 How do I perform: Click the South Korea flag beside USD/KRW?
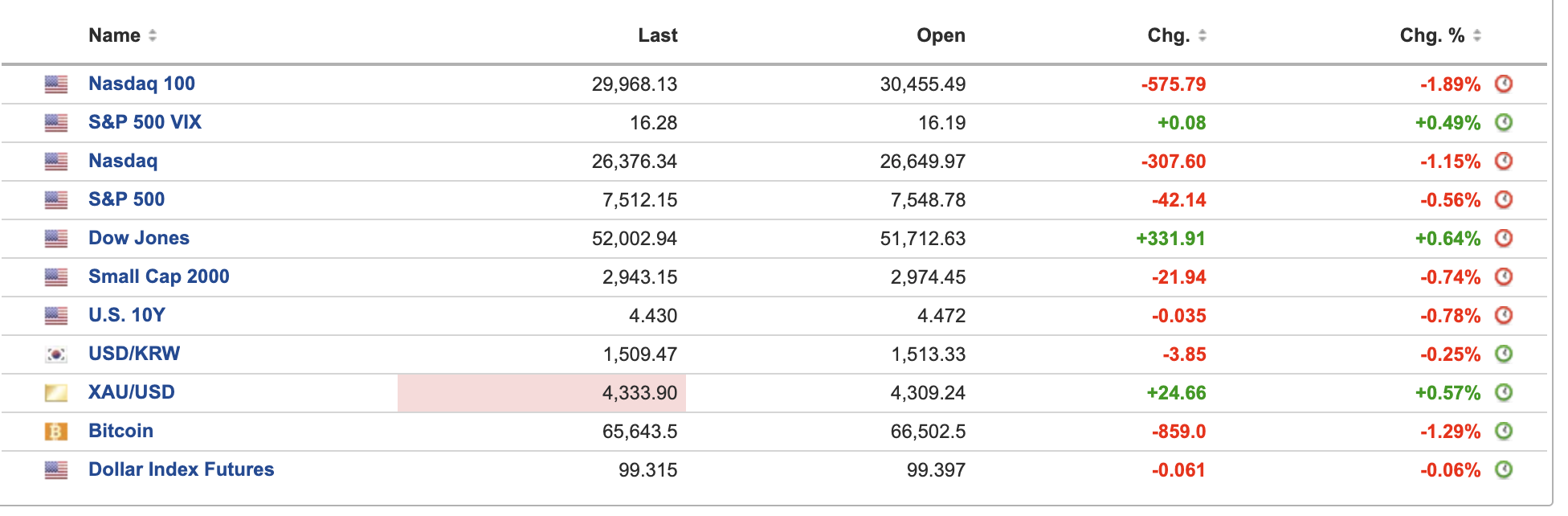click(x=56, y=354)
